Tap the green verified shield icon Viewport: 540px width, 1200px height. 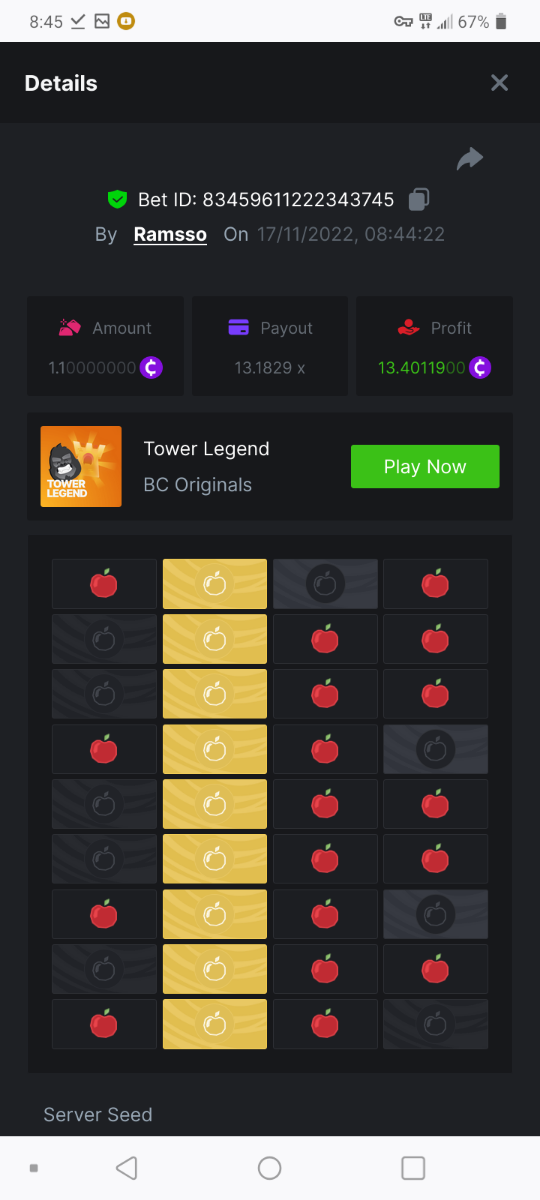(x=118, y=199)
